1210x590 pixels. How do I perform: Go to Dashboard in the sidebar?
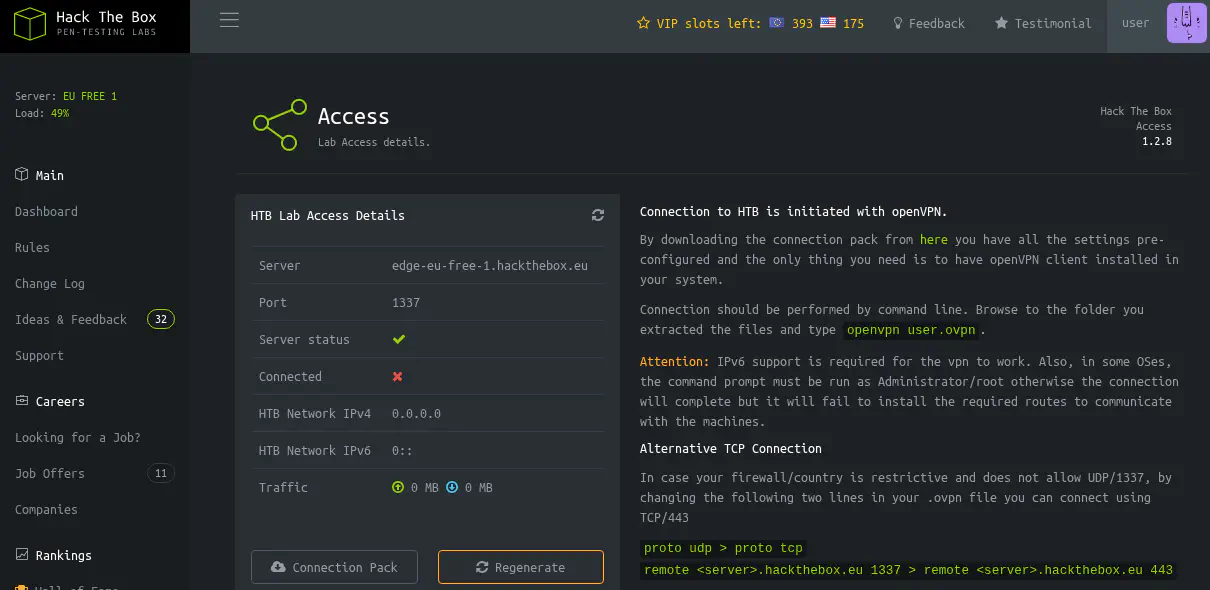(46, 211)
